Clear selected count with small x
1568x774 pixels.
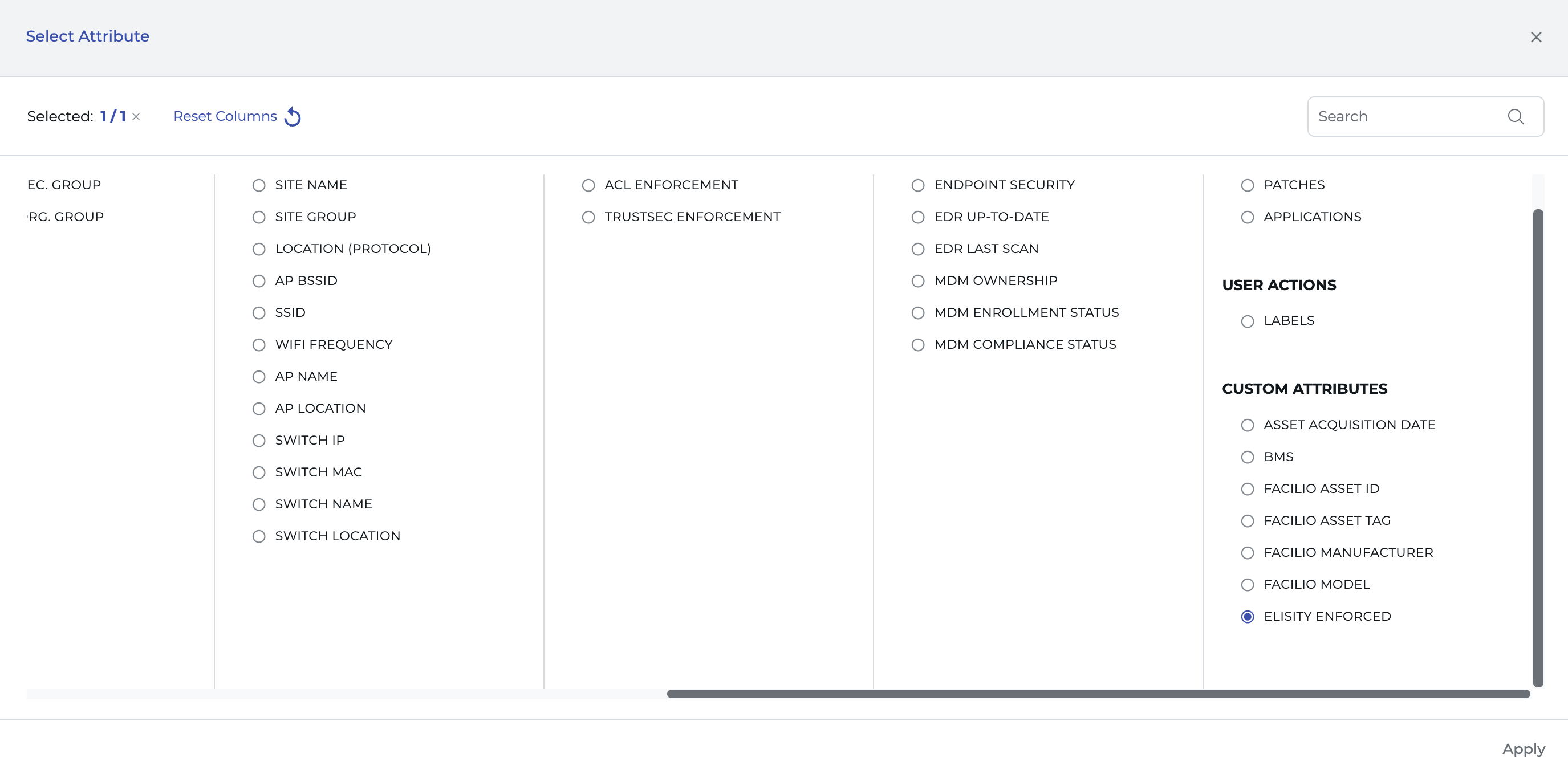136,116
